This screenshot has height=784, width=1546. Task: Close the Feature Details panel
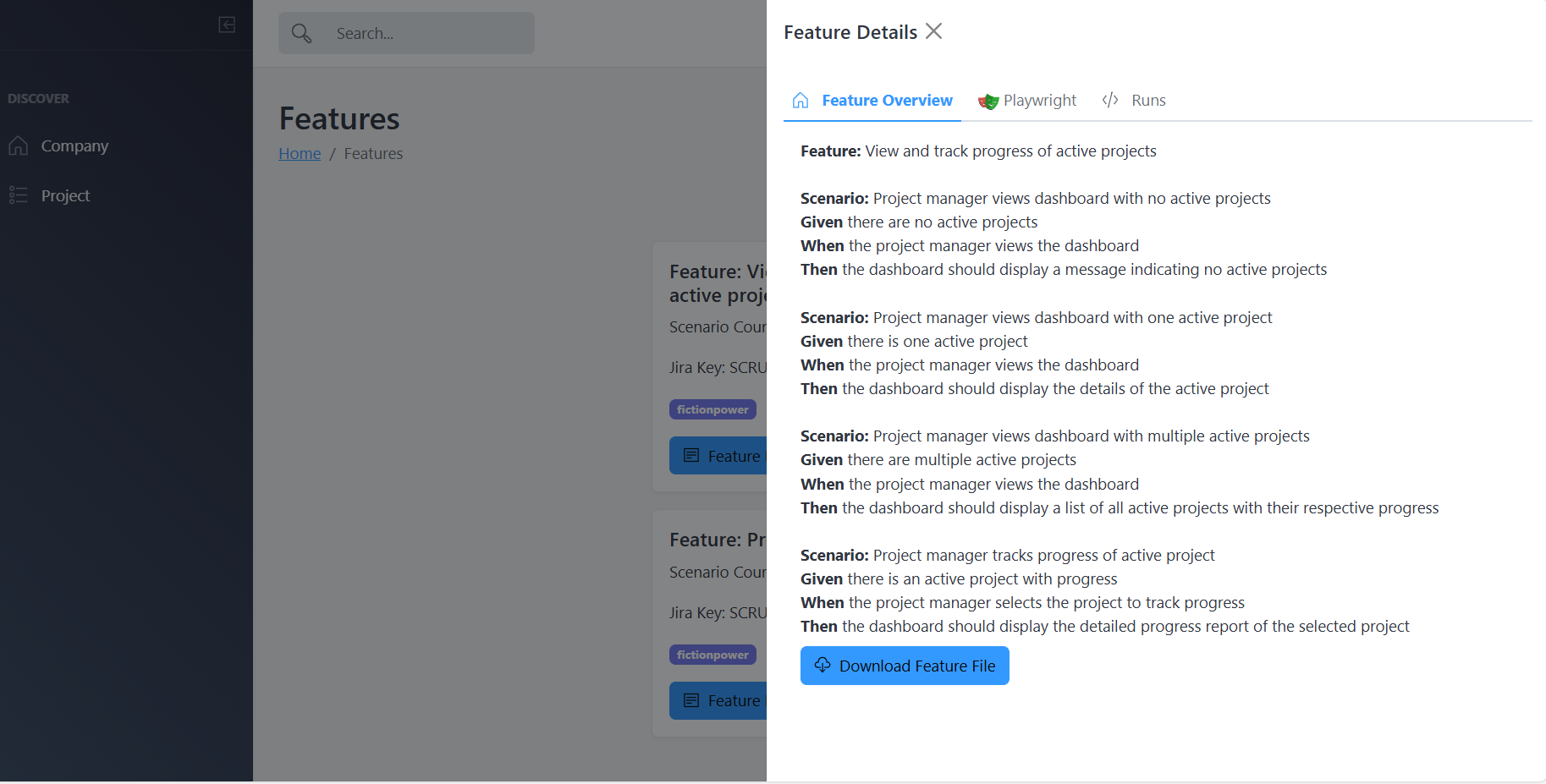click(933, 31)
